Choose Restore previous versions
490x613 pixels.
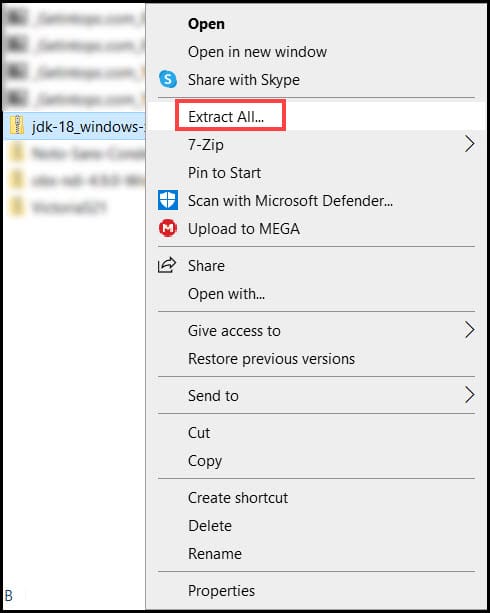tap(271, 359)
